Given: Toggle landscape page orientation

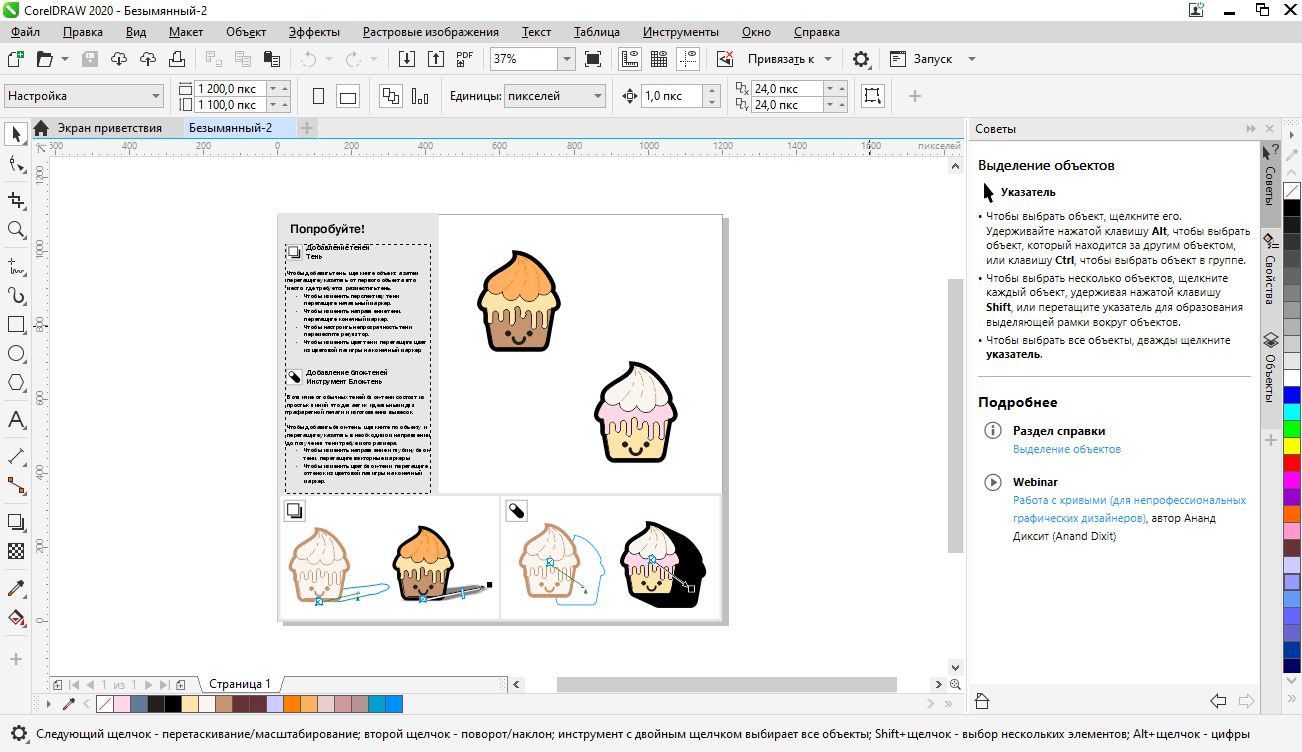Looking at the screenshot, I should point(348,97).
